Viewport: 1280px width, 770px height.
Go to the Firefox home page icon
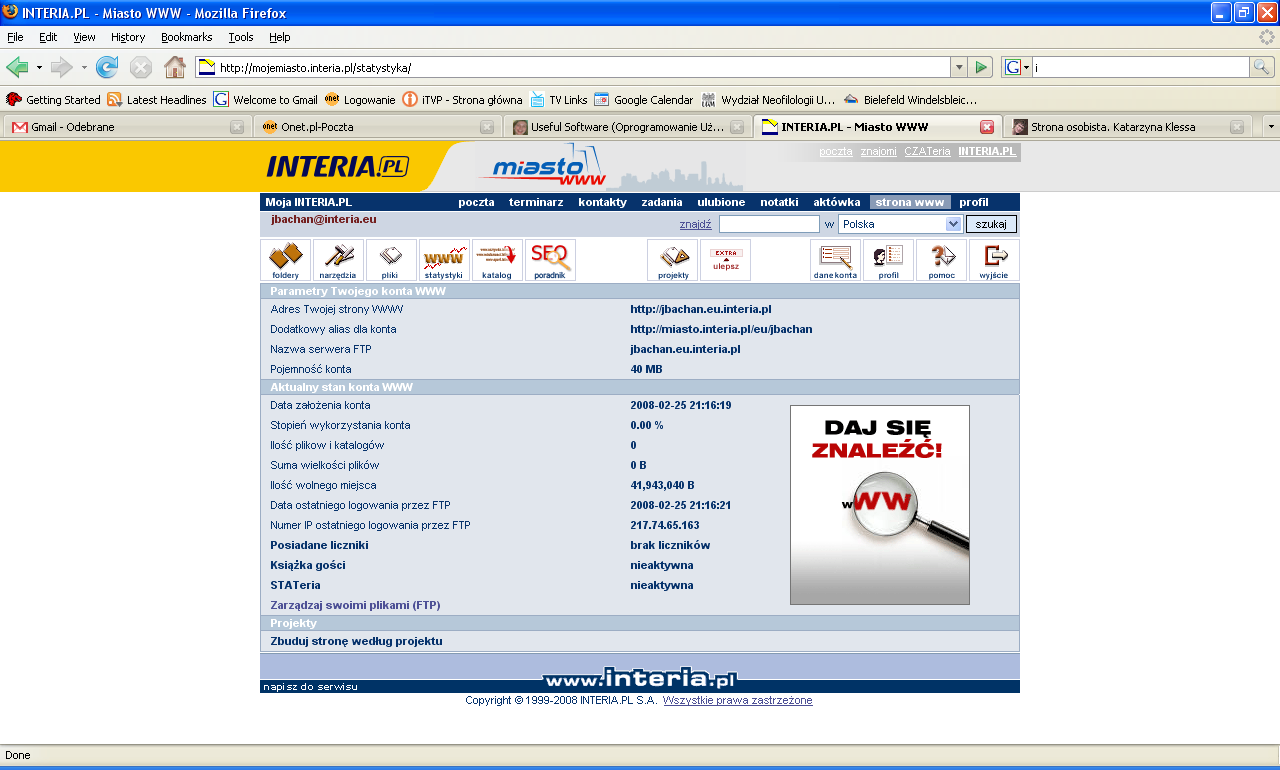(175, 67)
